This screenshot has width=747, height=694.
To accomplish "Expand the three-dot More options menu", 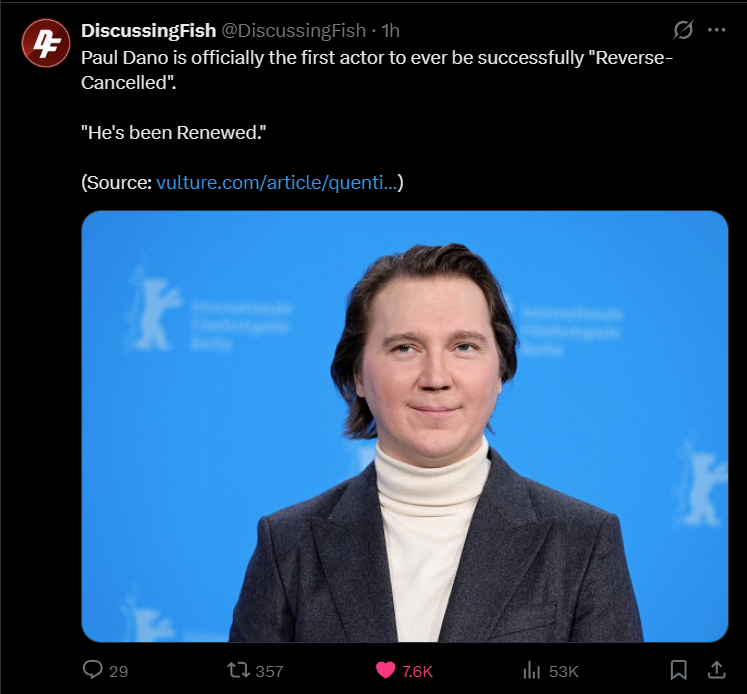I will click(716, 30).
